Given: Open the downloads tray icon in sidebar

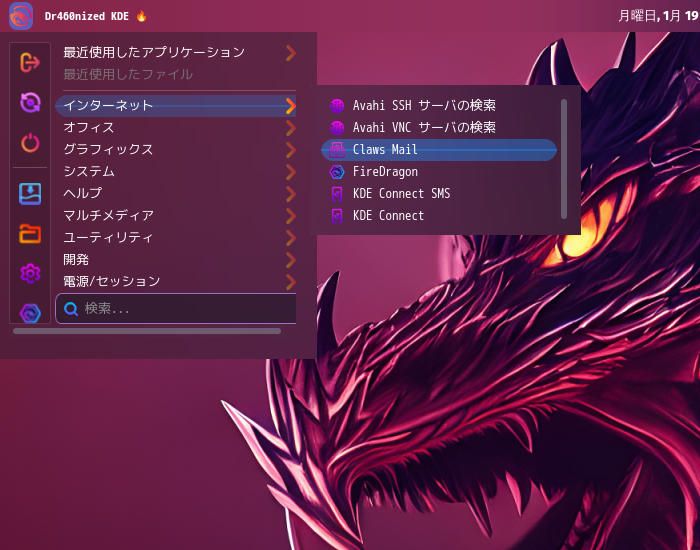Looking at the screenshot, I should click(x=30, y=194).
